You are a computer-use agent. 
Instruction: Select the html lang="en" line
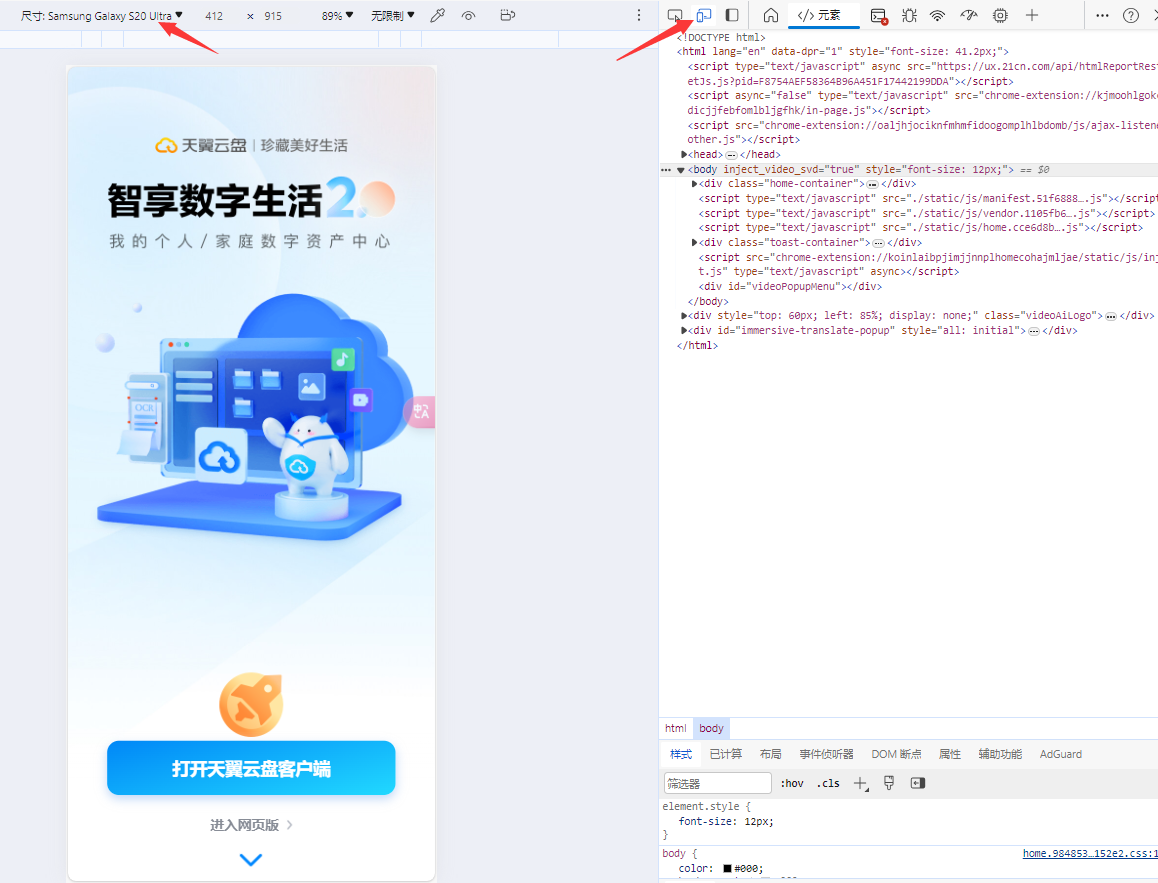click(843, 52)
